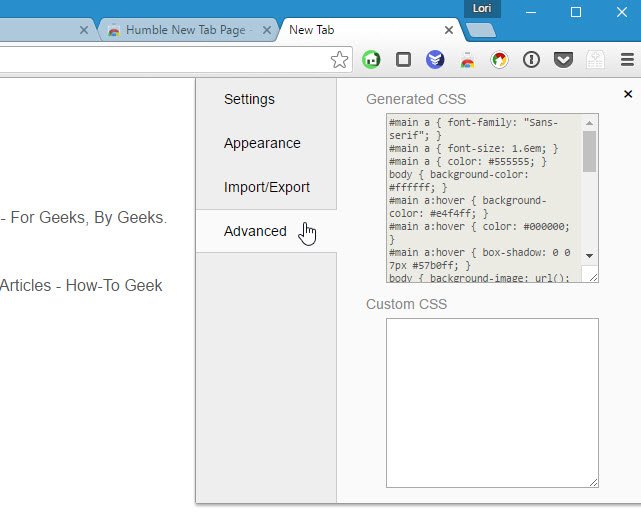Open a new tab with the tab button
This screenshot has width=641, height=515.
pos(481,30)
